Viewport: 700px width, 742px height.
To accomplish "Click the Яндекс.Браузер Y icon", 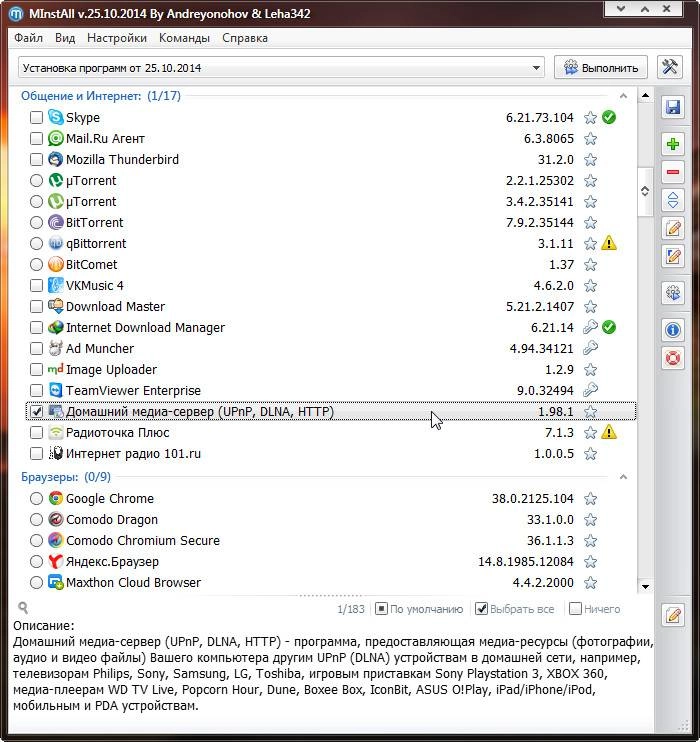I will click(55, 561).
